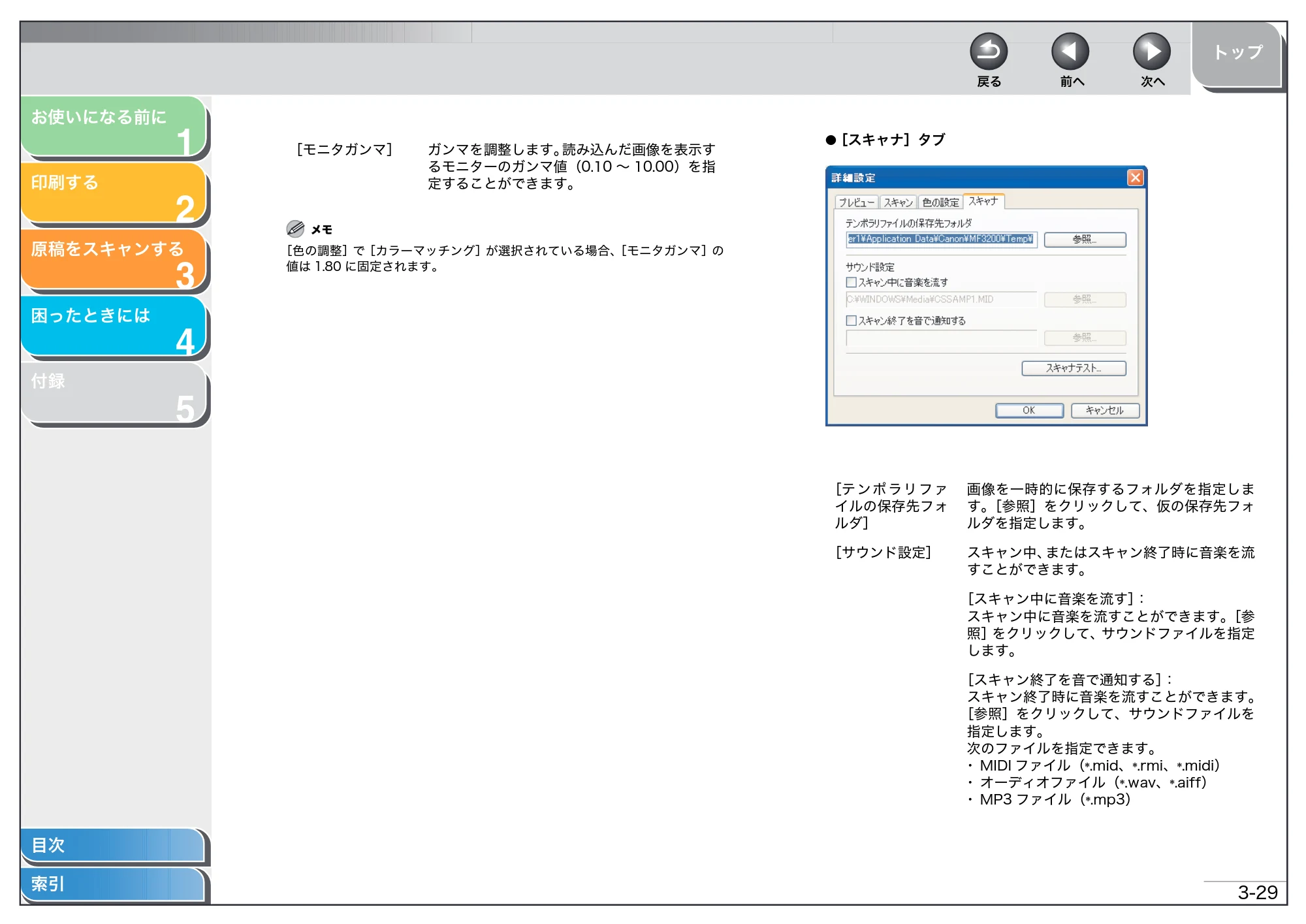
Task: Go to previous page with 前へ icon
Action: point(1070,52)
